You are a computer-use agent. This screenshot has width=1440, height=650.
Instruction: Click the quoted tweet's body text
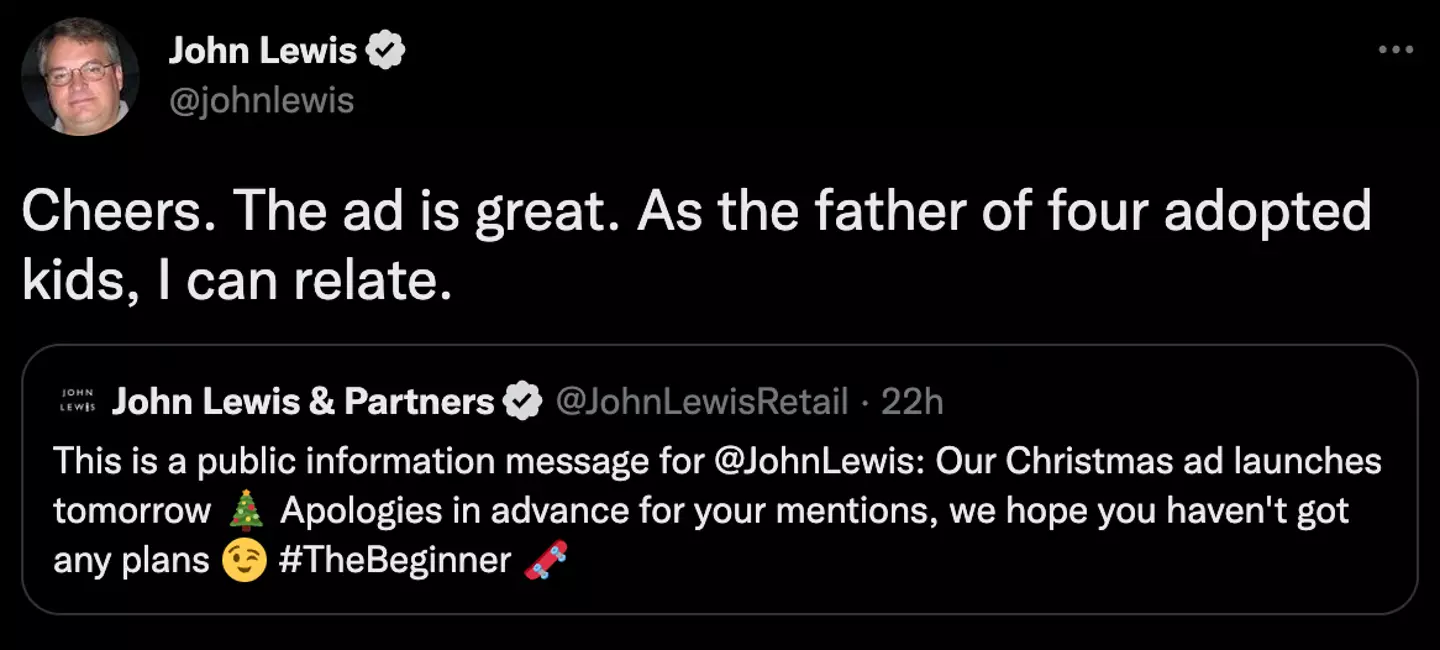pos(700,510)
